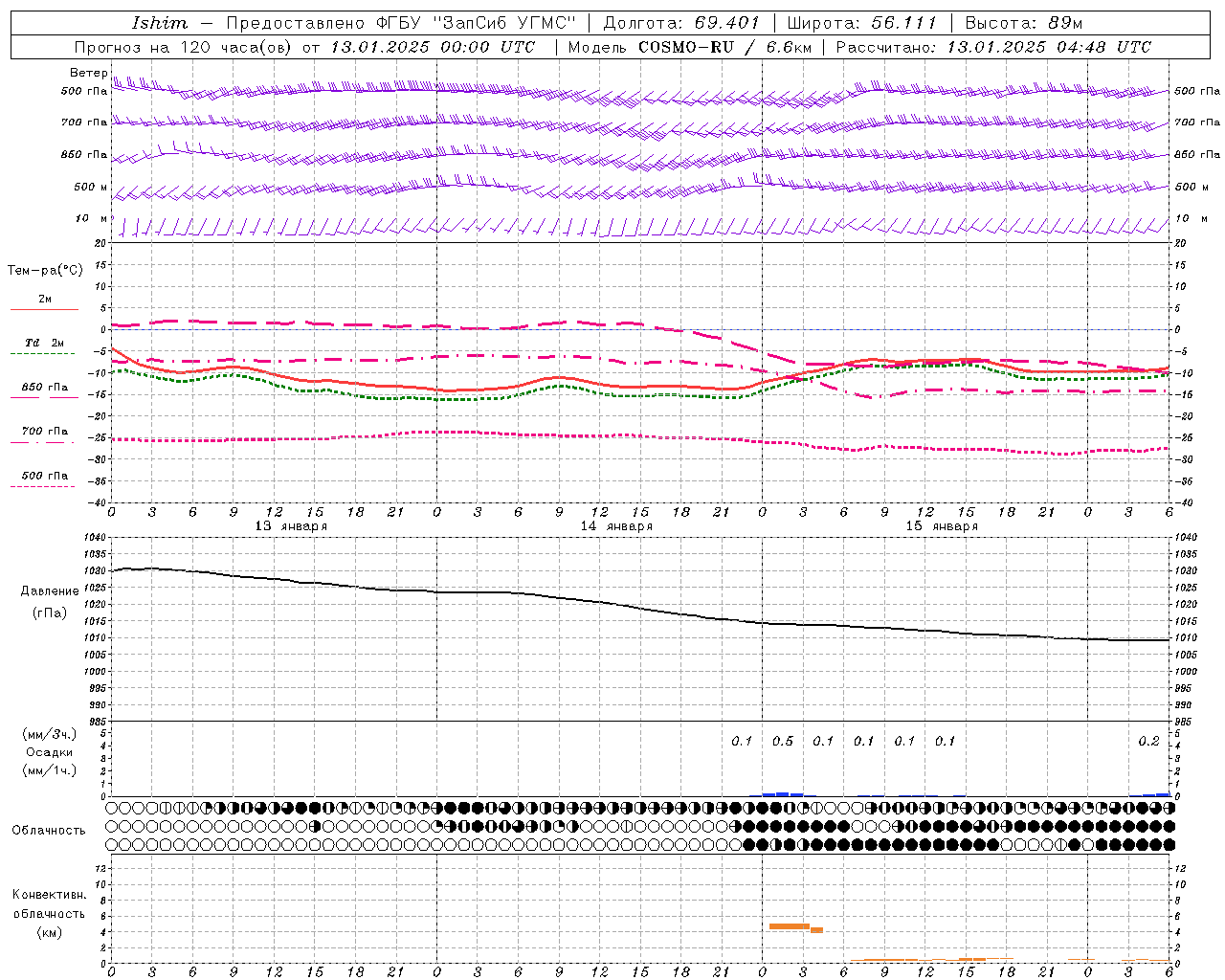Viewport: 1225px width, 980px height.
Task: Click the "14 января" date label
Action: pos(616,526)
